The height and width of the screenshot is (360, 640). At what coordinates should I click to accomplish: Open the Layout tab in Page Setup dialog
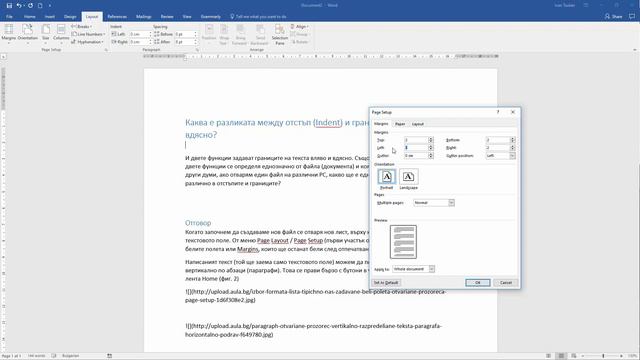click(418, 124)
